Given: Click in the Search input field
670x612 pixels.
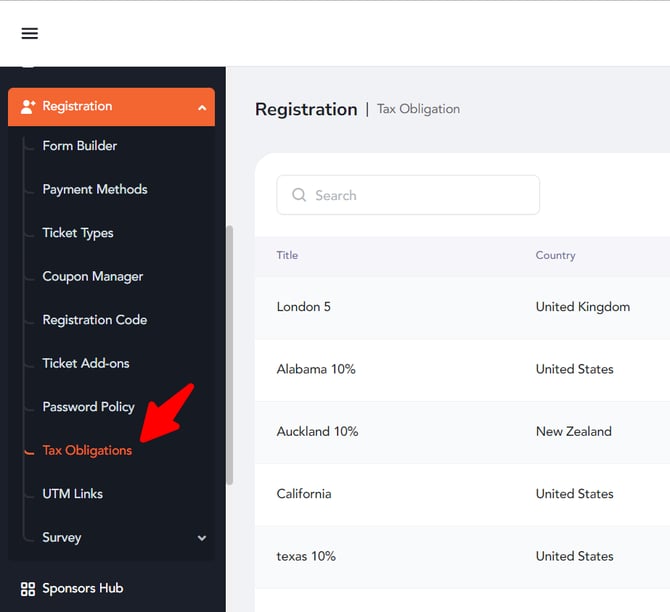Looking at the screenshot, I should (420, 195).
